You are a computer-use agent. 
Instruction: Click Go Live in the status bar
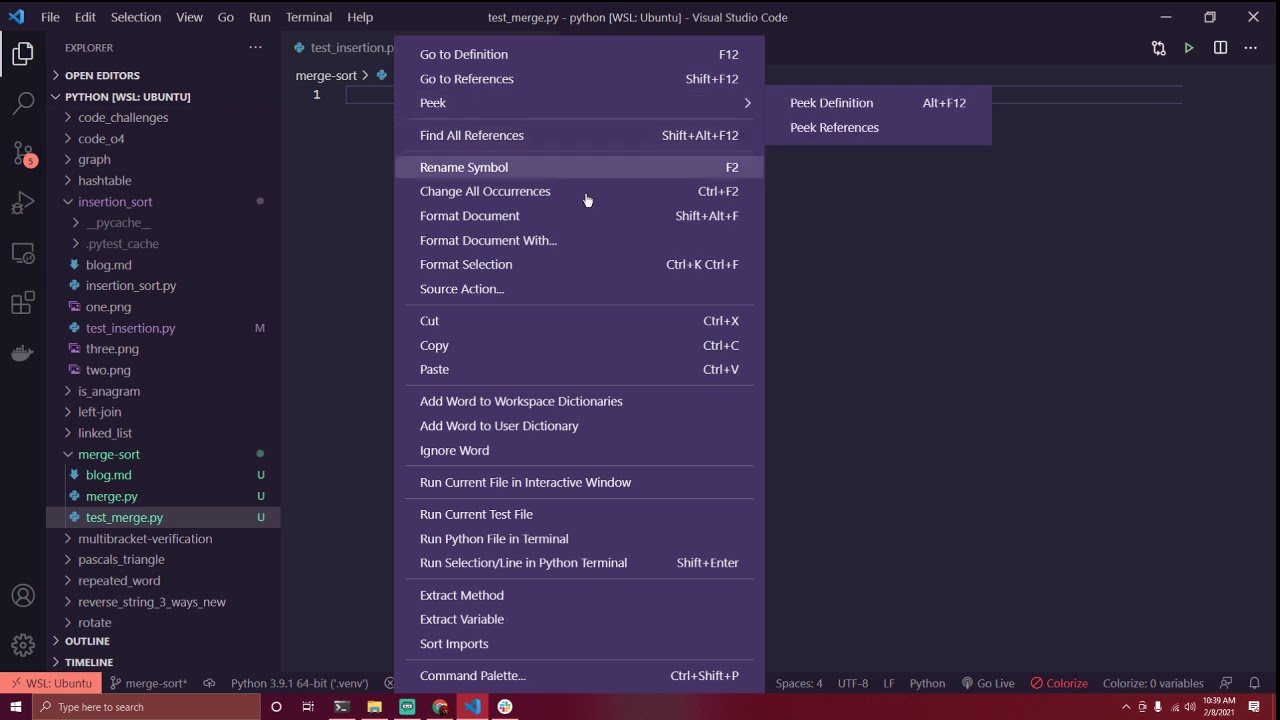[987, 683]
